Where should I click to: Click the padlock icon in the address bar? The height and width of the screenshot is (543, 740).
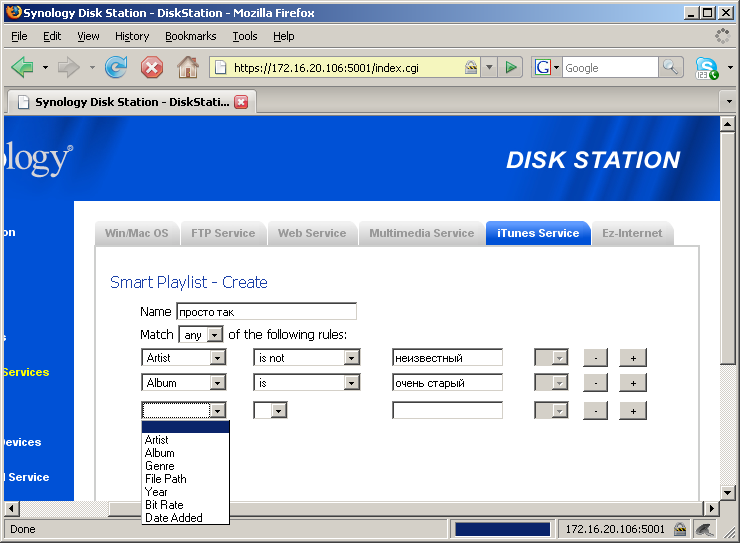click(471, 67)
